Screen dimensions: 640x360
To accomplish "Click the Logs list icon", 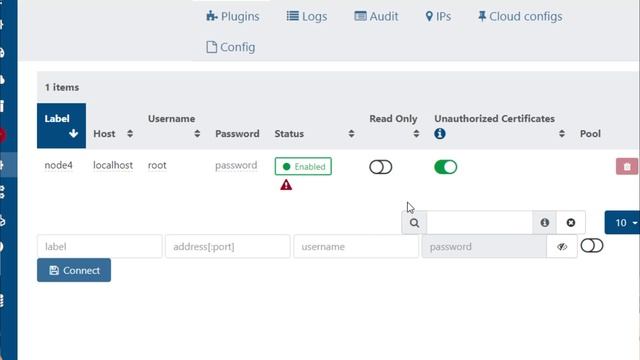I will coord(293,16).
